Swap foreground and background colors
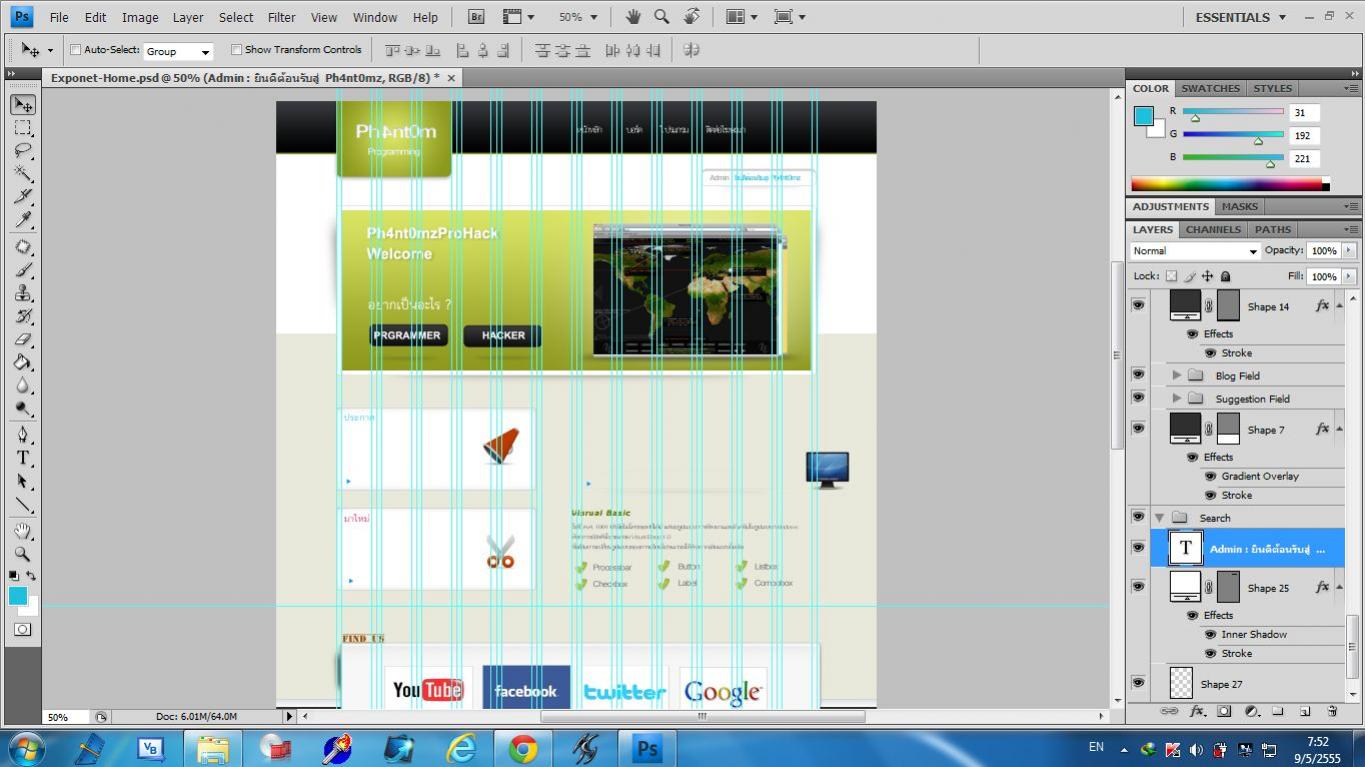The height and width of the screenshot is (767, 1365). coord(31,576)
